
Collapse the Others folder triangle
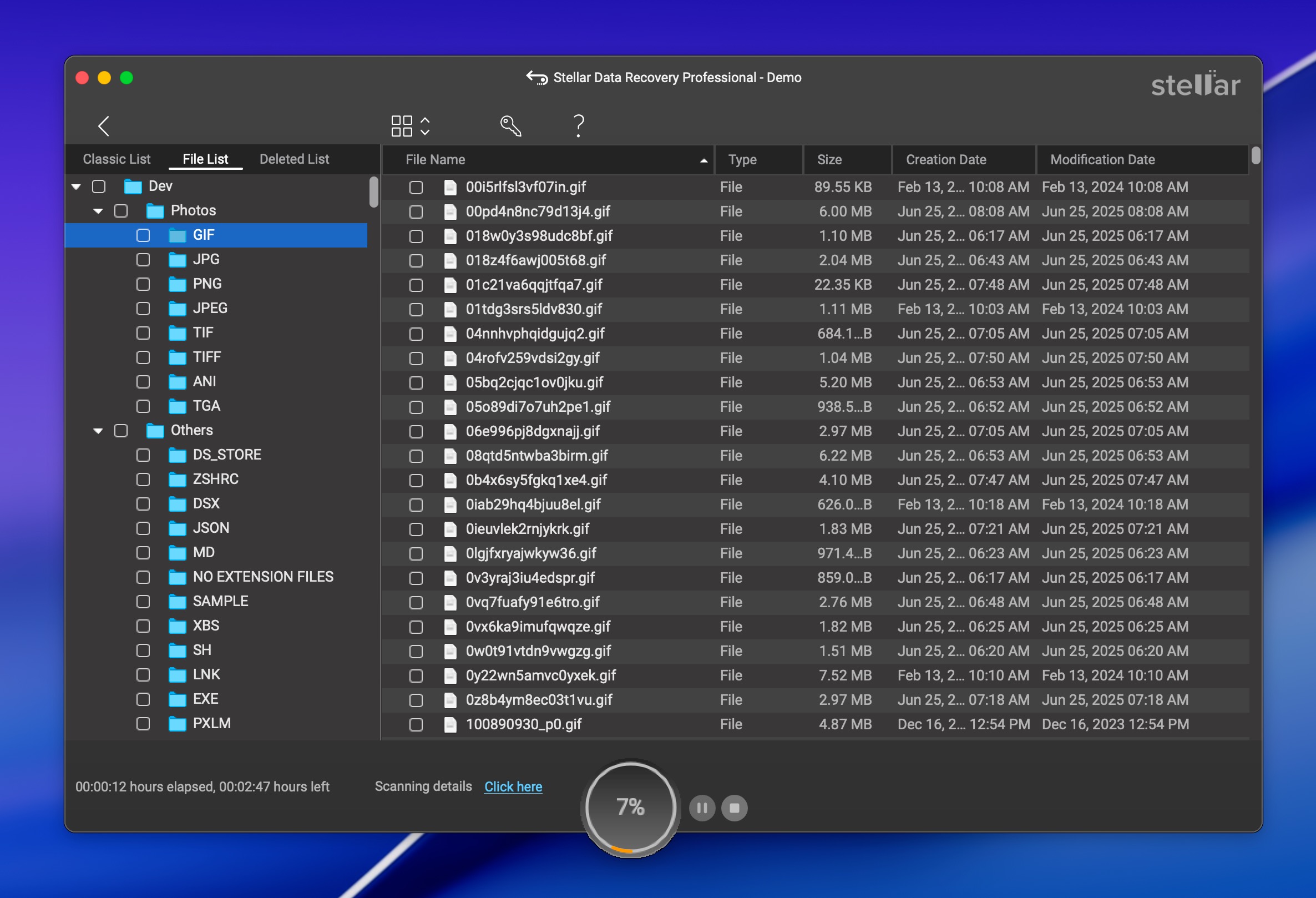click(x=99, y=431)
